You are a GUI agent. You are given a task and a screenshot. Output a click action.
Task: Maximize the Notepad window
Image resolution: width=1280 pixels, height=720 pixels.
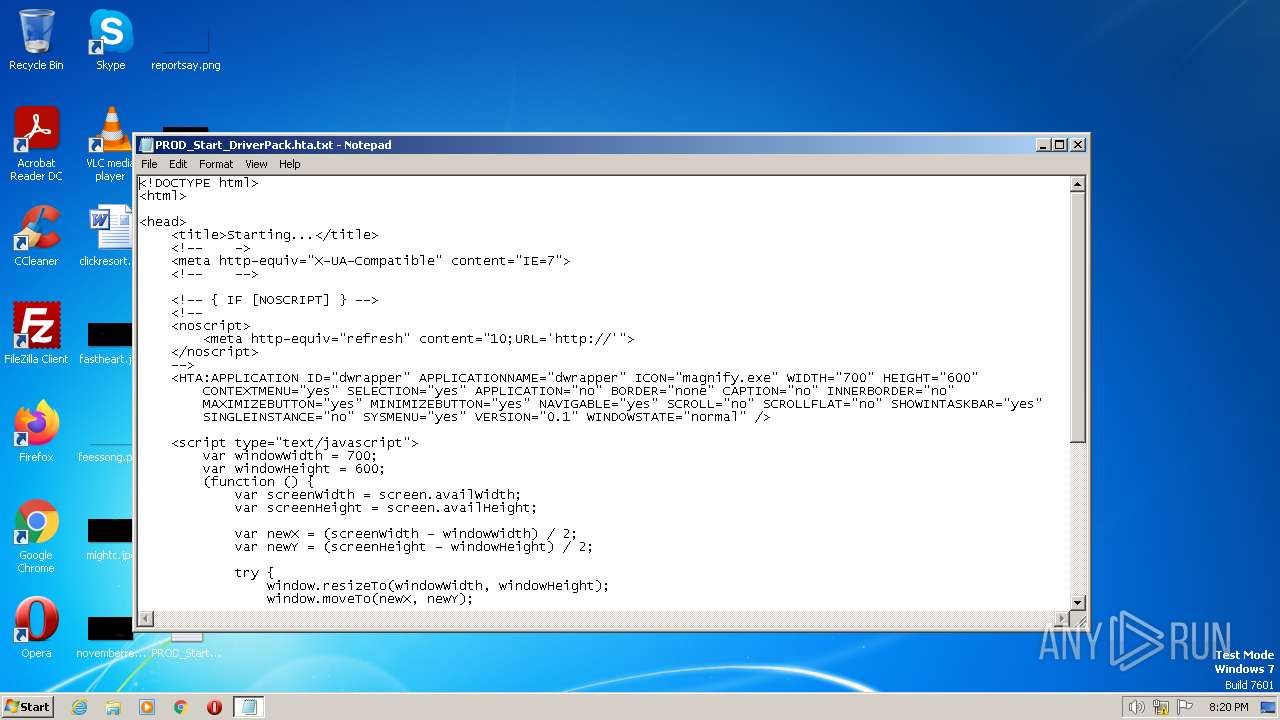pyautogui.click(x=1060, y=145)
